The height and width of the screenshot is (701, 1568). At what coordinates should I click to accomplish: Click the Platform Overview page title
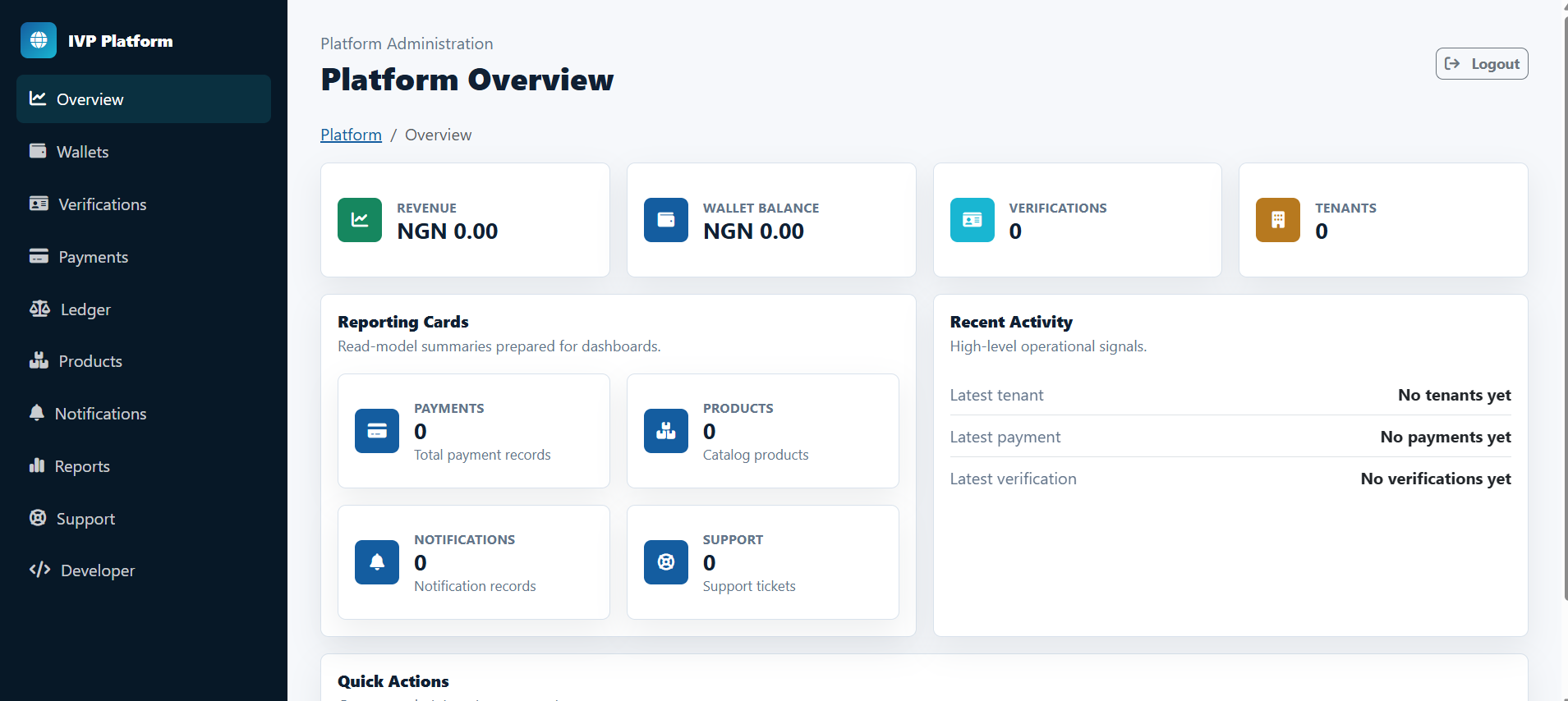[x=467, y=80]
